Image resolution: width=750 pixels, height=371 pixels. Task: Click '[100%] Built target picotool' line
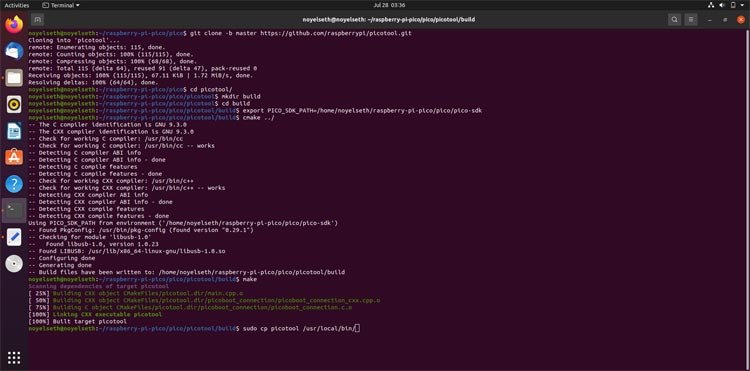pyautogui.click(x=77, y=321)
